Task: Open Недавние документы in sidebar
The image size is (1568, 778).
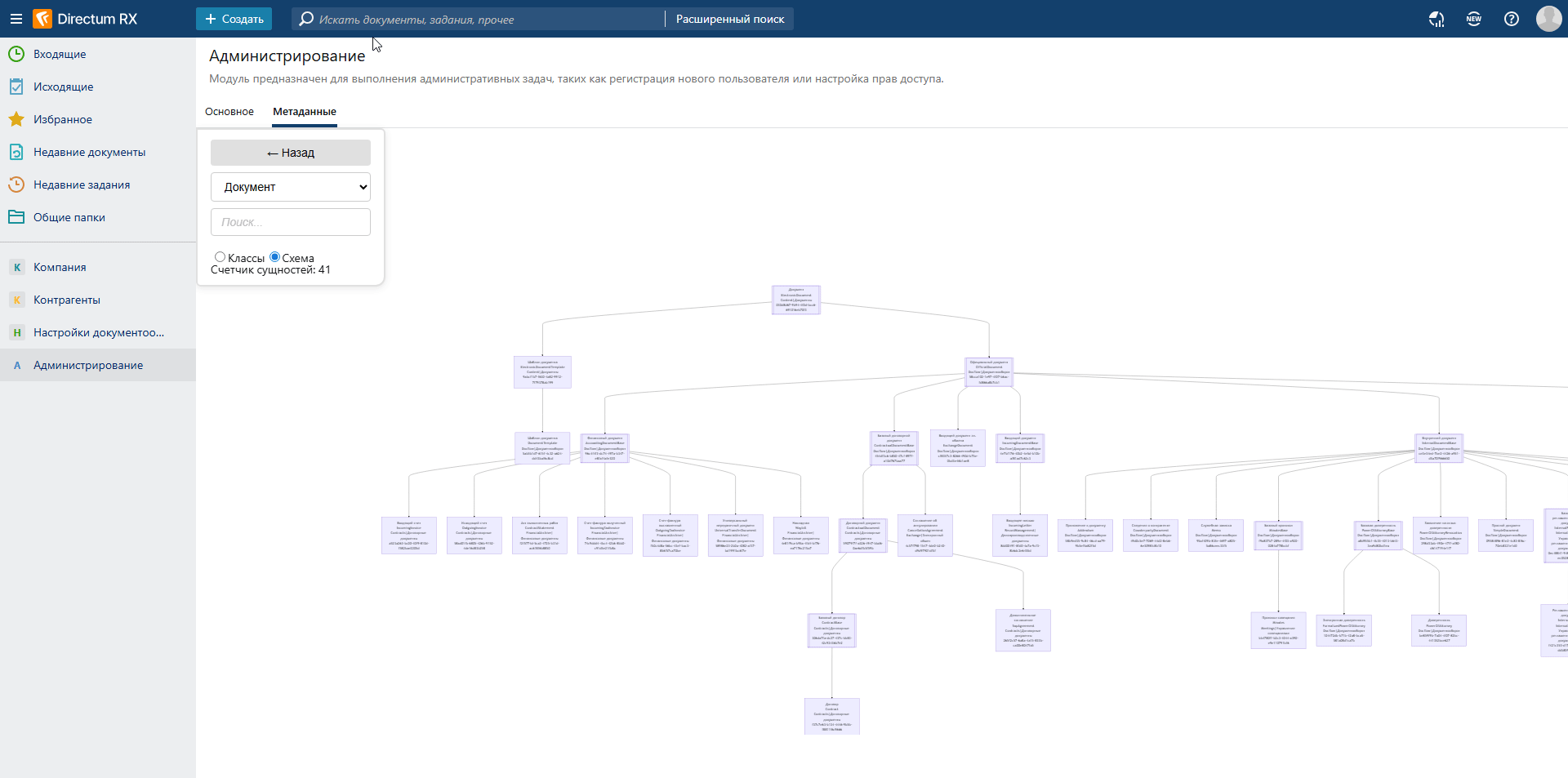Action: (89, 152)
